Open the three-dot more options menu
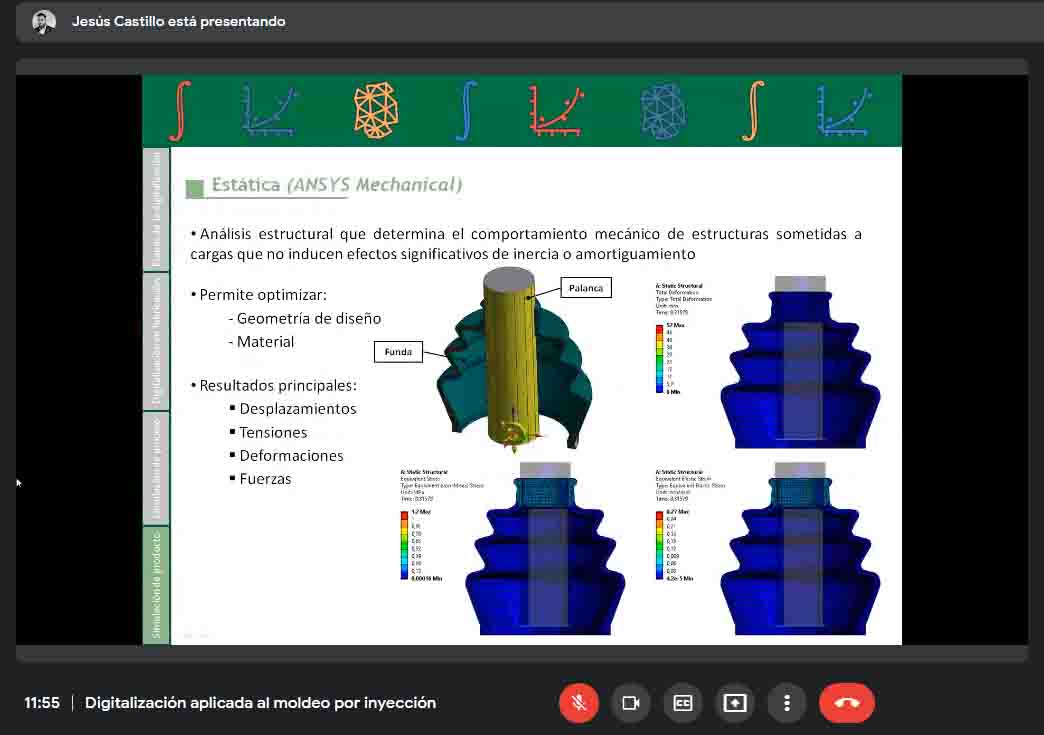Image resolution: width=1044 pixels, height=735 pixels. click(x=786, y=702)
